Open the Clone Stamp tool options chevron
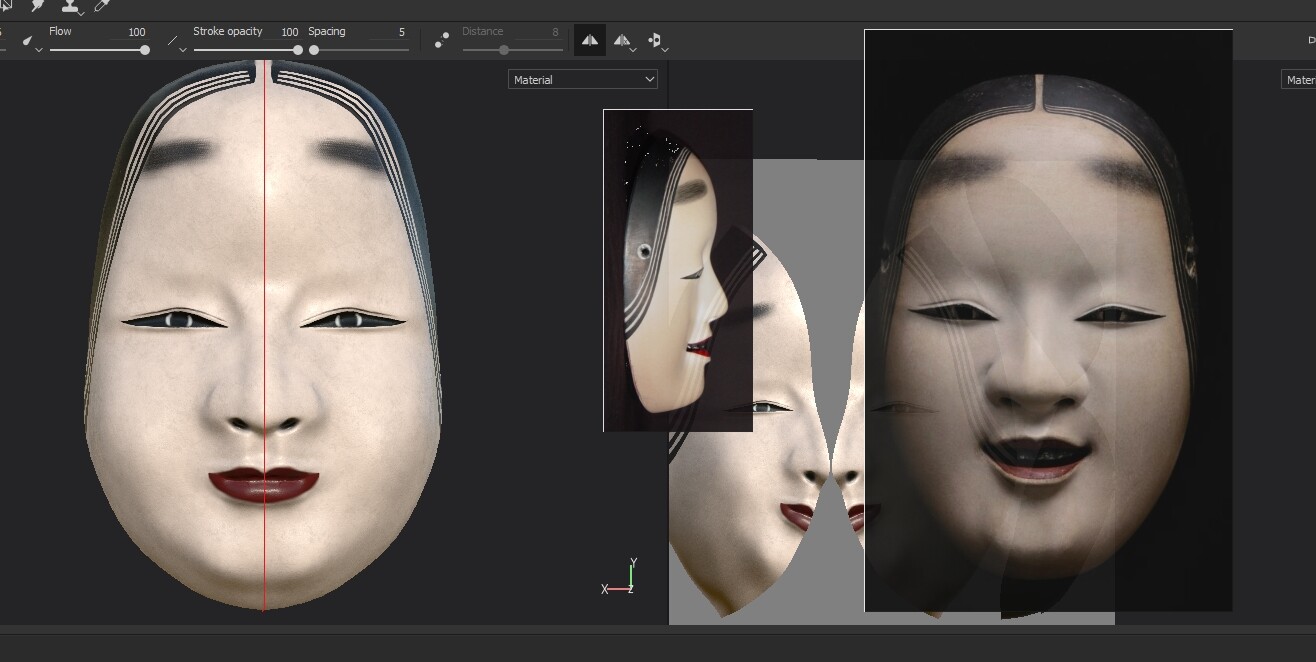This screenshot has height=662, width=1316. pyautogui.click(x=81, y=14)
